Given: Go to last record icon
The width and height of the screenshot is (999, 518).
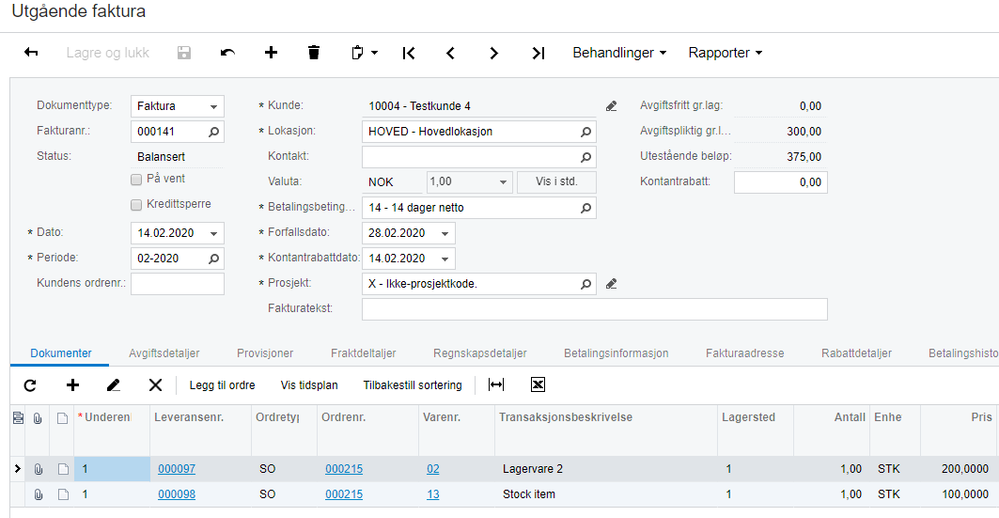Looking at the screenshot, I should click(538, 53).
